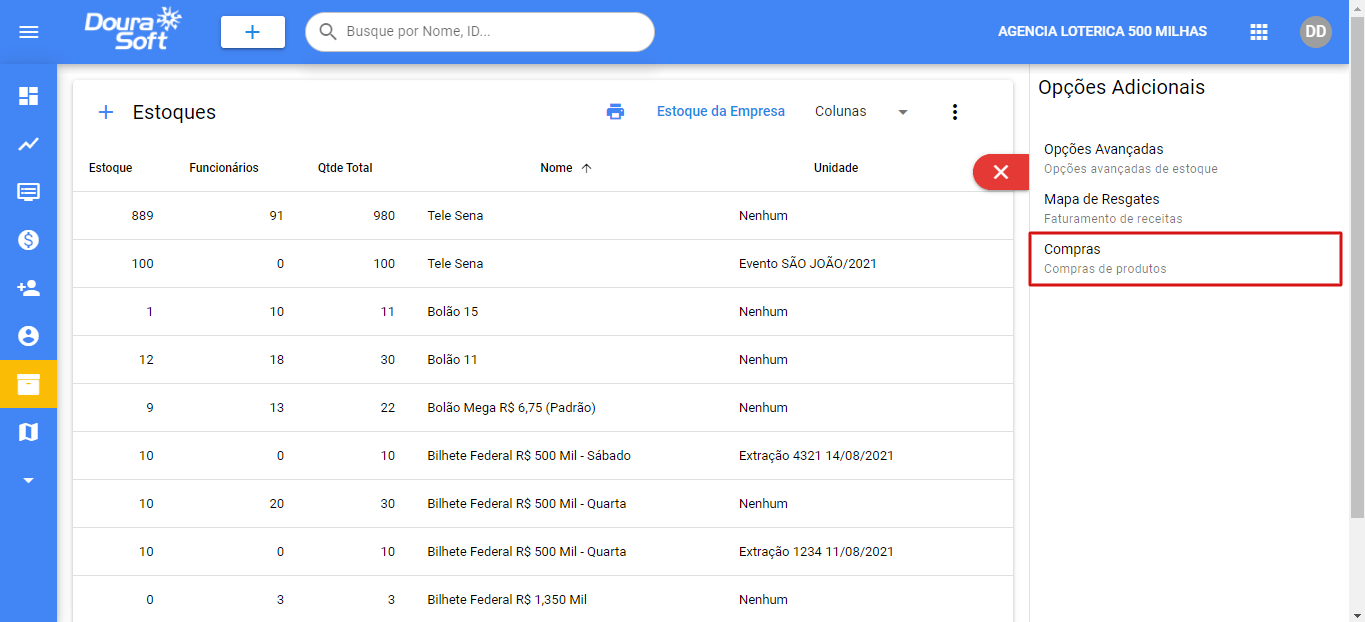
Task: Open the account circle sidebar icon
Action: (29, 336)
